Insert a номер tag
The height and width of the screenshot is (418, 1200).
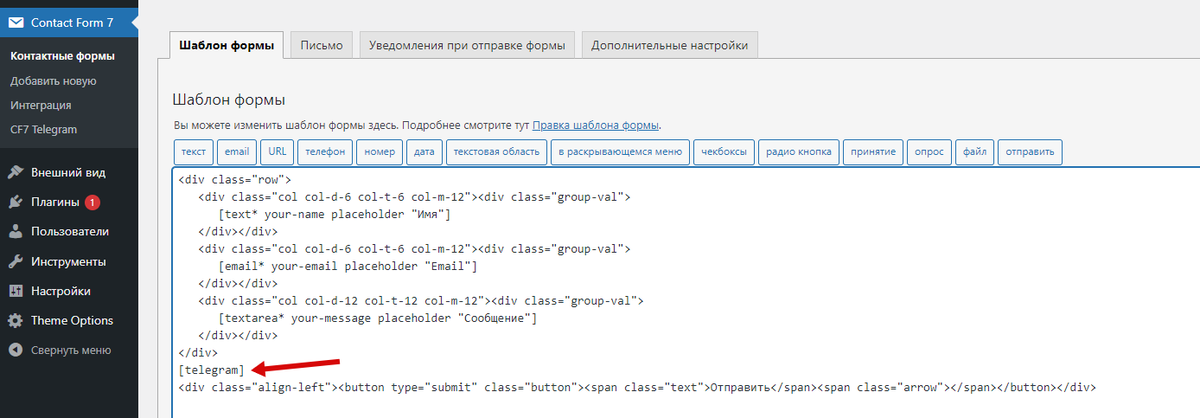point(380,152)
